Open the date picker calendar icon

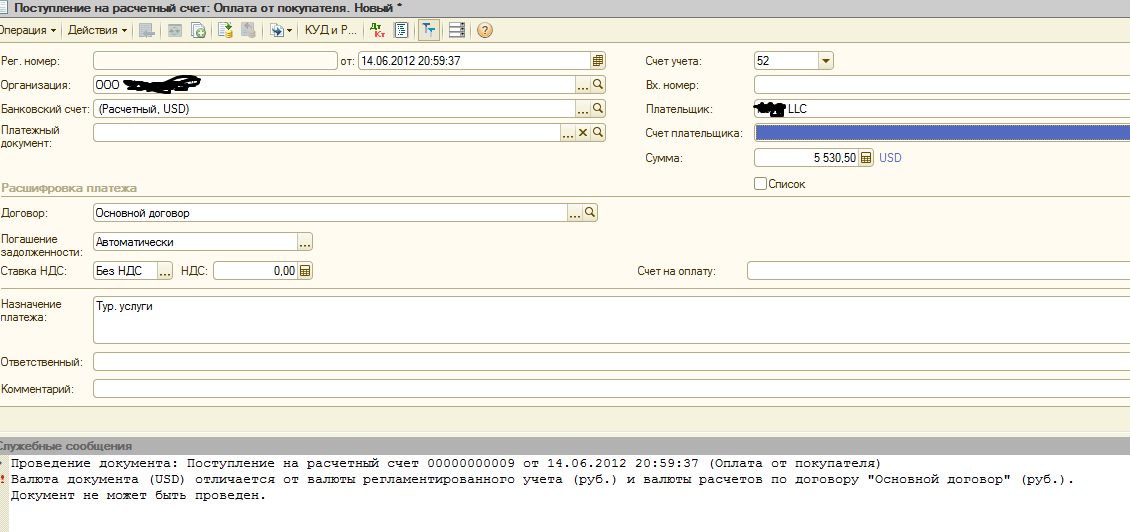pyautogui.click(x=598, y=60)
